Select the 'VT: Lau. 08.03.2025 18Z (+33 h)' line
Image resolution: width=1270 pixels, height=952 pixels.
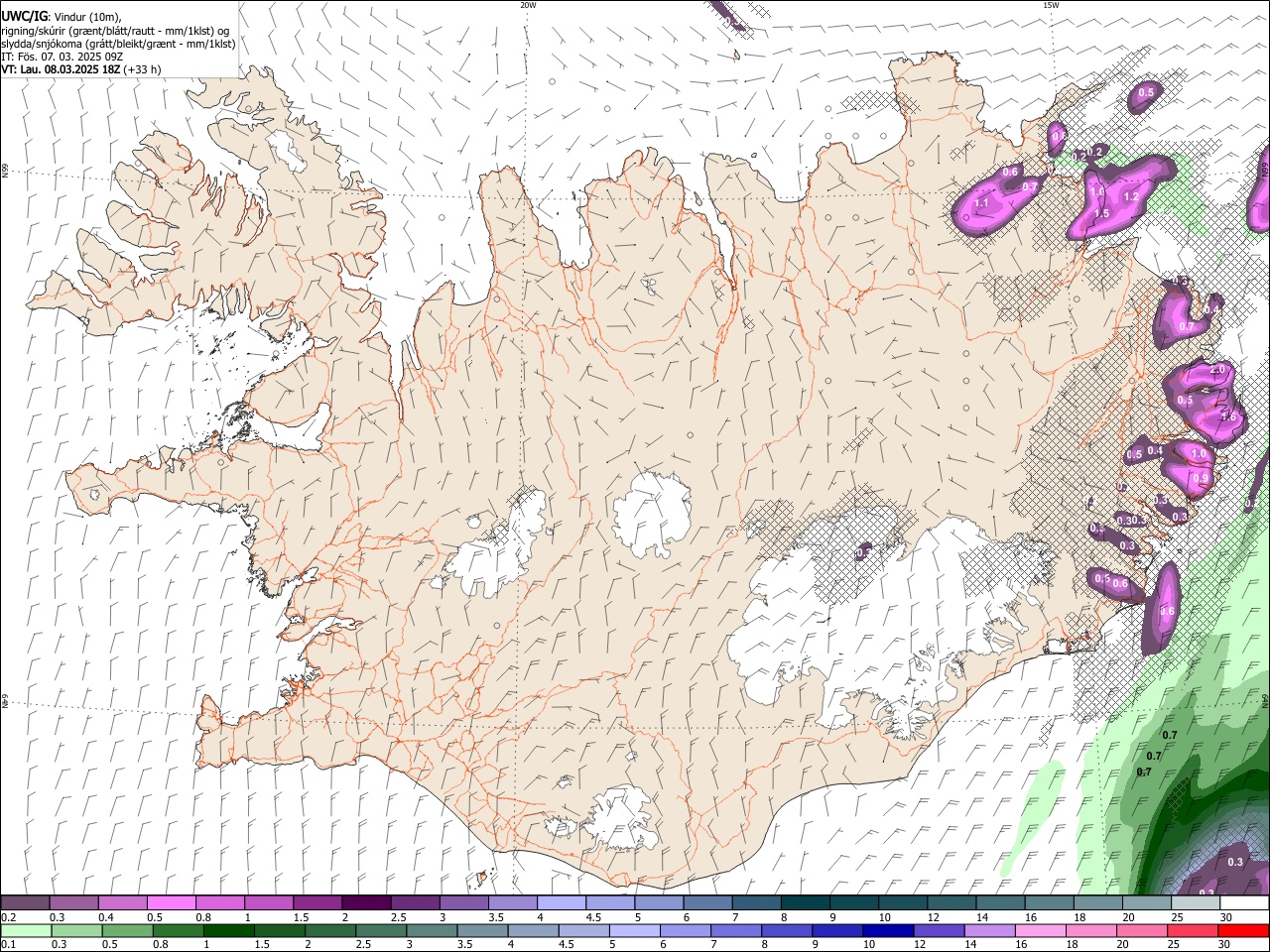click(x=81, y=69)
